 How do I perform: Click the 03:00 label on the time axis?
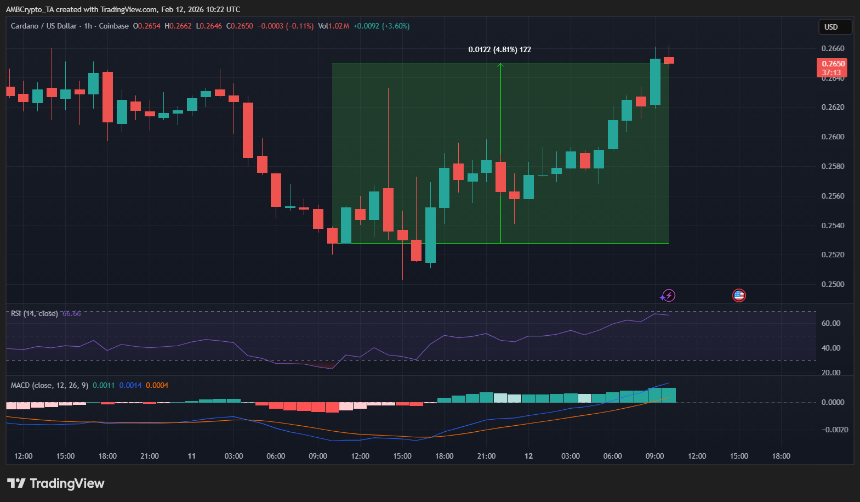[234, 456]
